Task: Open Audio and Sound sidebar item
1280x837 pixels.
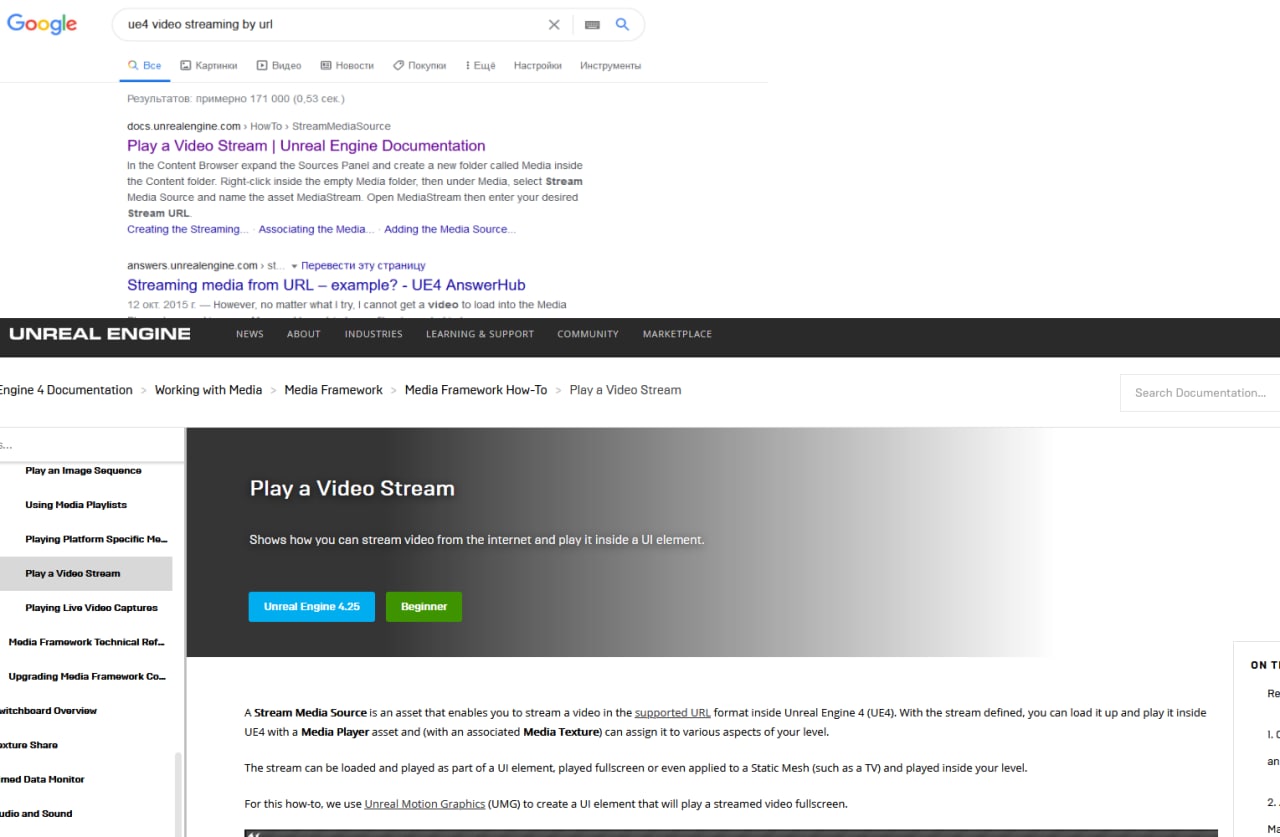Action: click(x=36, y=813)
